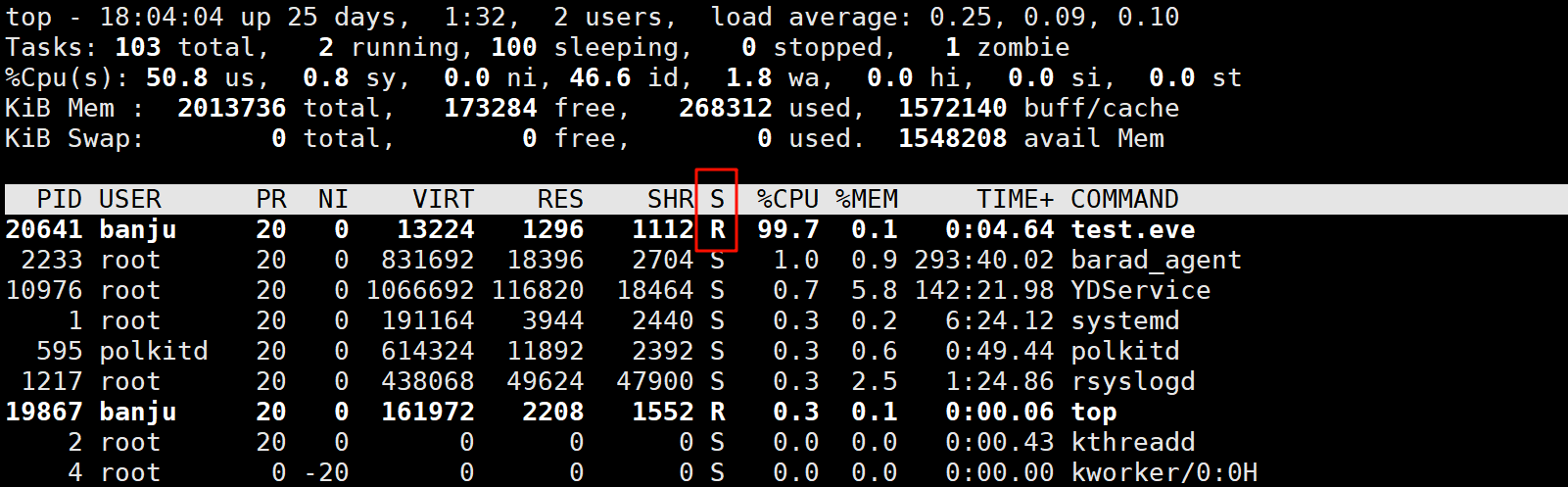Click the S state column header

coord(717,200)
